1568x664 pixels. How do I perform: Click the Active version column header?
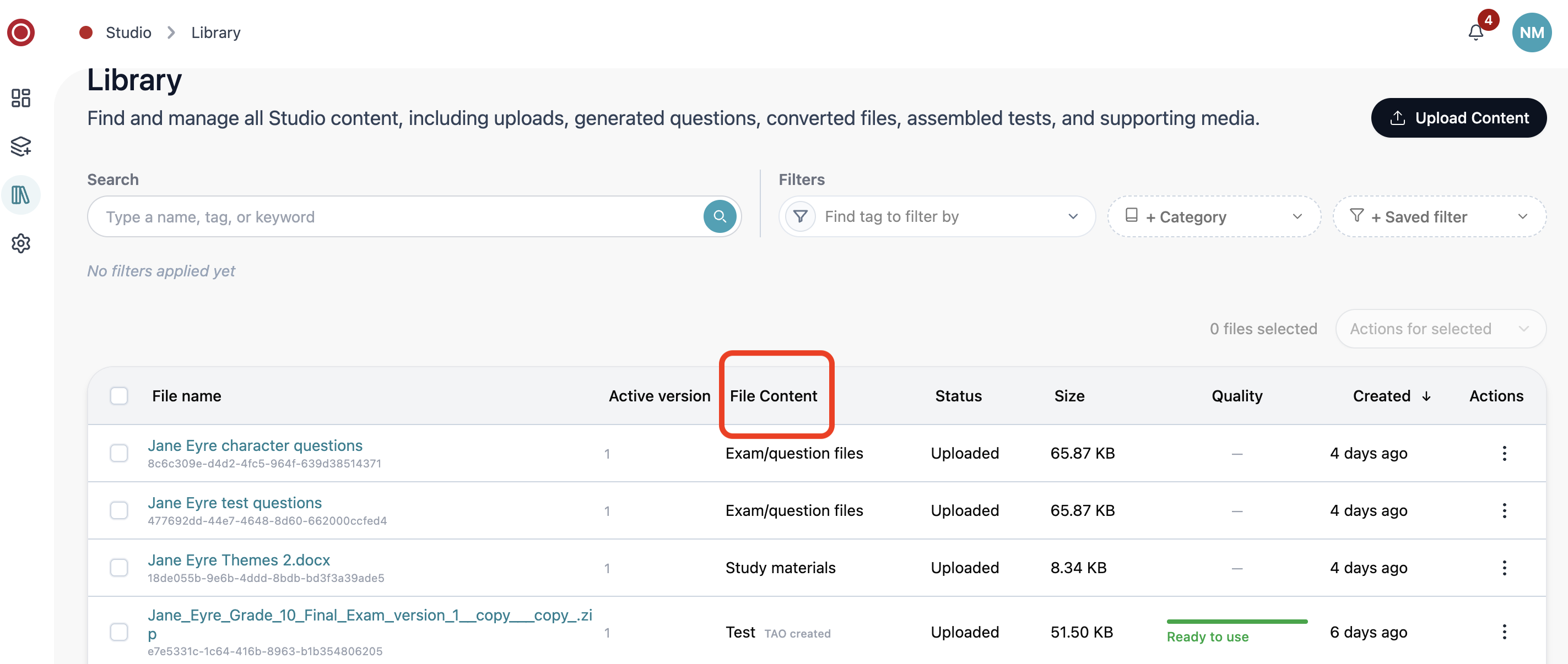click(659, 396)
